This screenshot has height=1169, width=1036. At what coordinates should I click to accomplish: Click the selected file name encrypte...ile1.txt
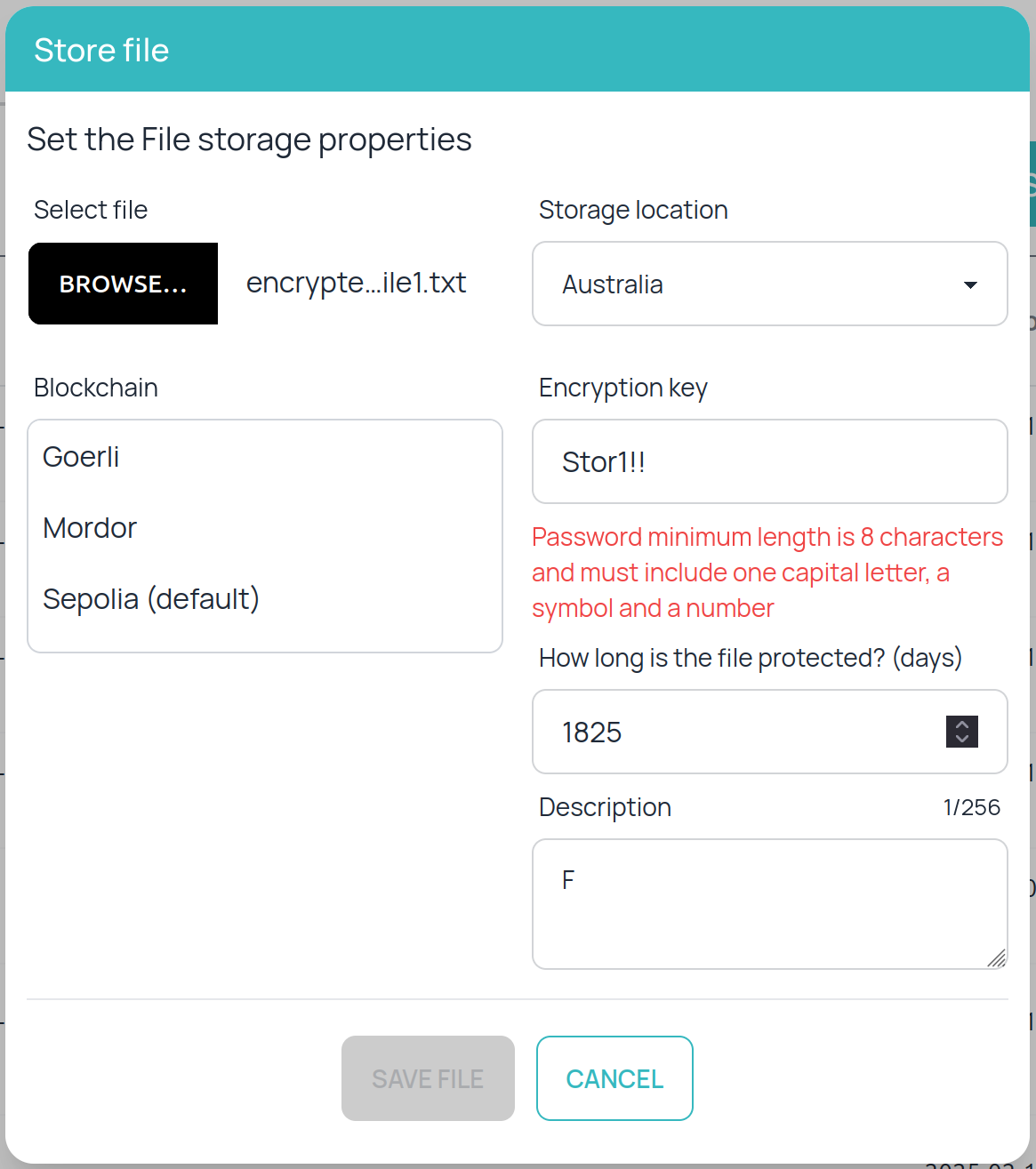pos(356,283)
